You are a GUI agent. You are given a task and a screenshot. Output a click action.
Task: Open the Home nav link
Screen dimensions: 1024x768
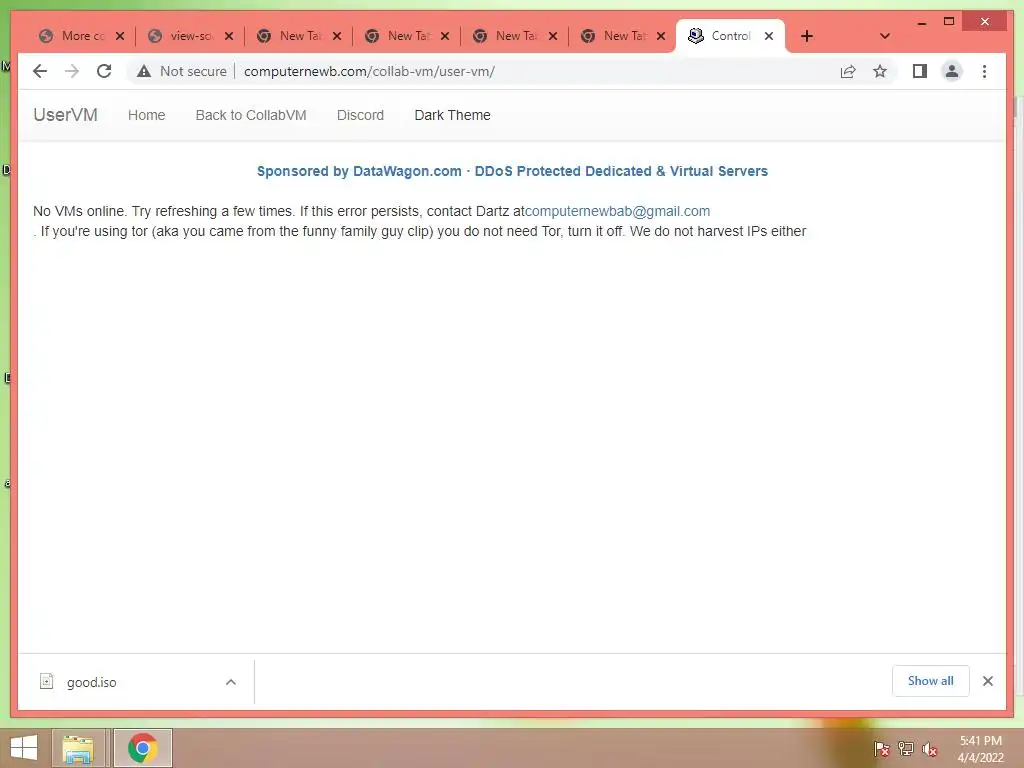coord(146,115)
